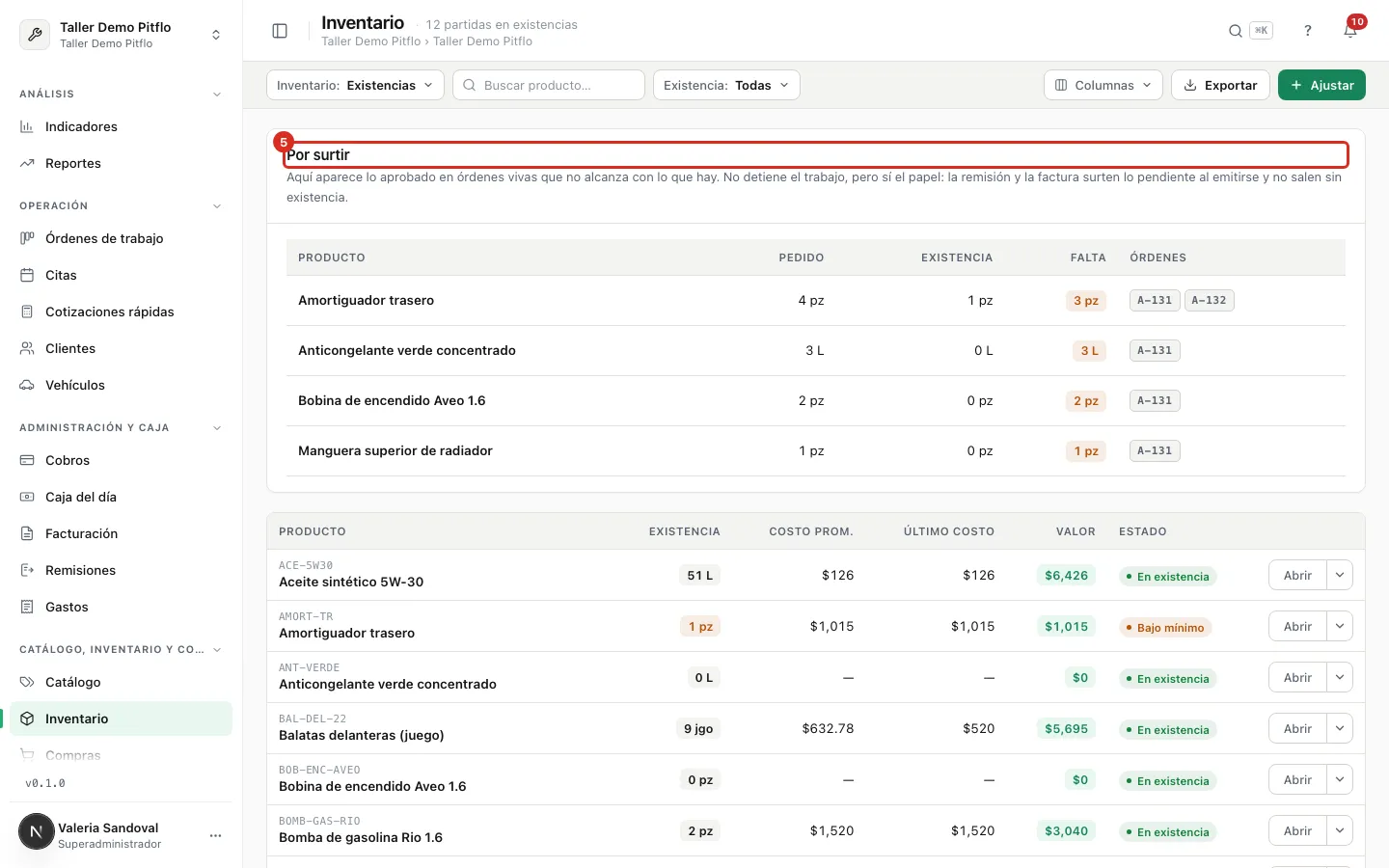Select Inventario in sidebar
1389x868 pixels.
point(121,719)
